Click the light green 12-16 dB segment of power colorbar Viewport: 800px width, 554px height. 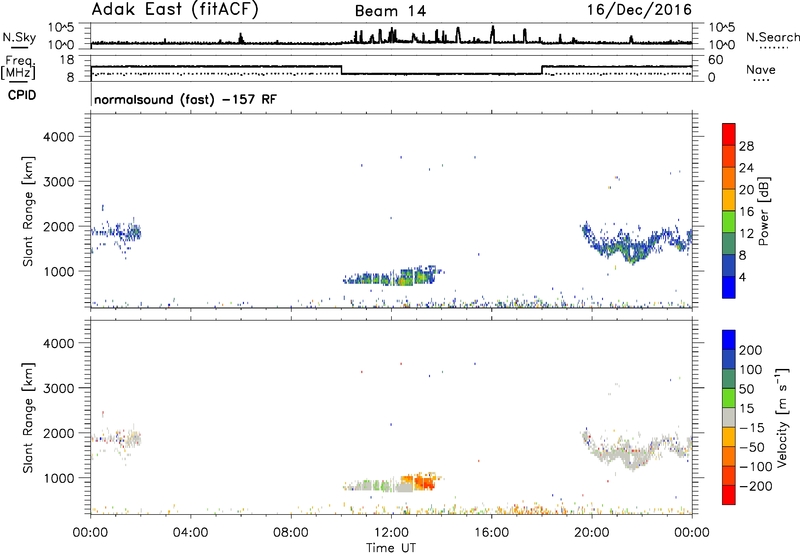[x=729, y=222]
